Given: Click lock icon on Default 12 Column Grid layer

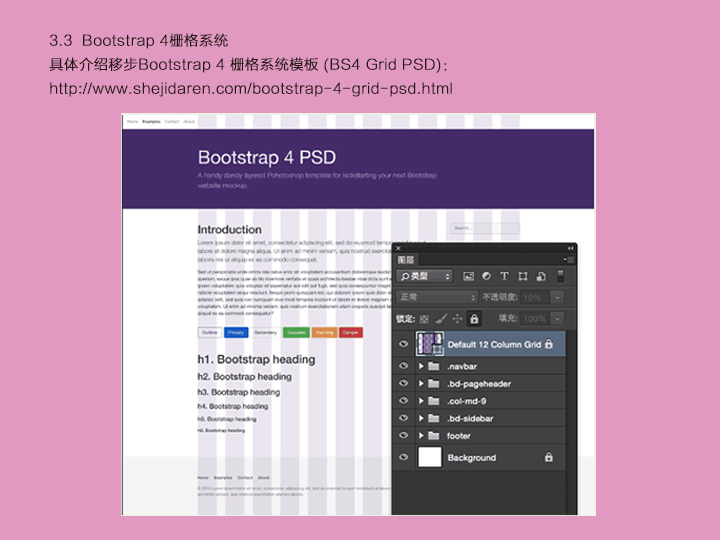Looking at the screenshot, I should click(x=549, y=343).
